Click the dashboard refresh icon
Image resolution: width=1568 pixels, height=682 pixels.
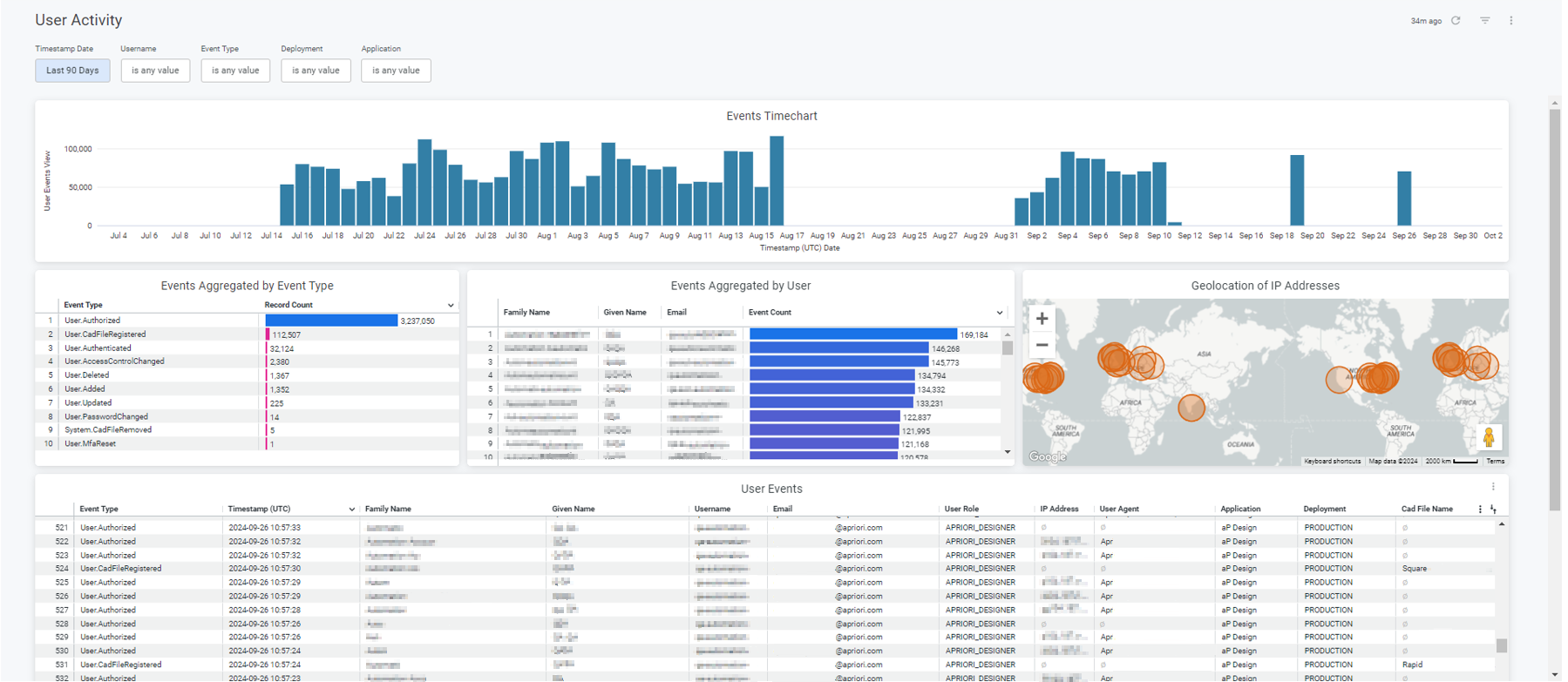[1456, 21]
